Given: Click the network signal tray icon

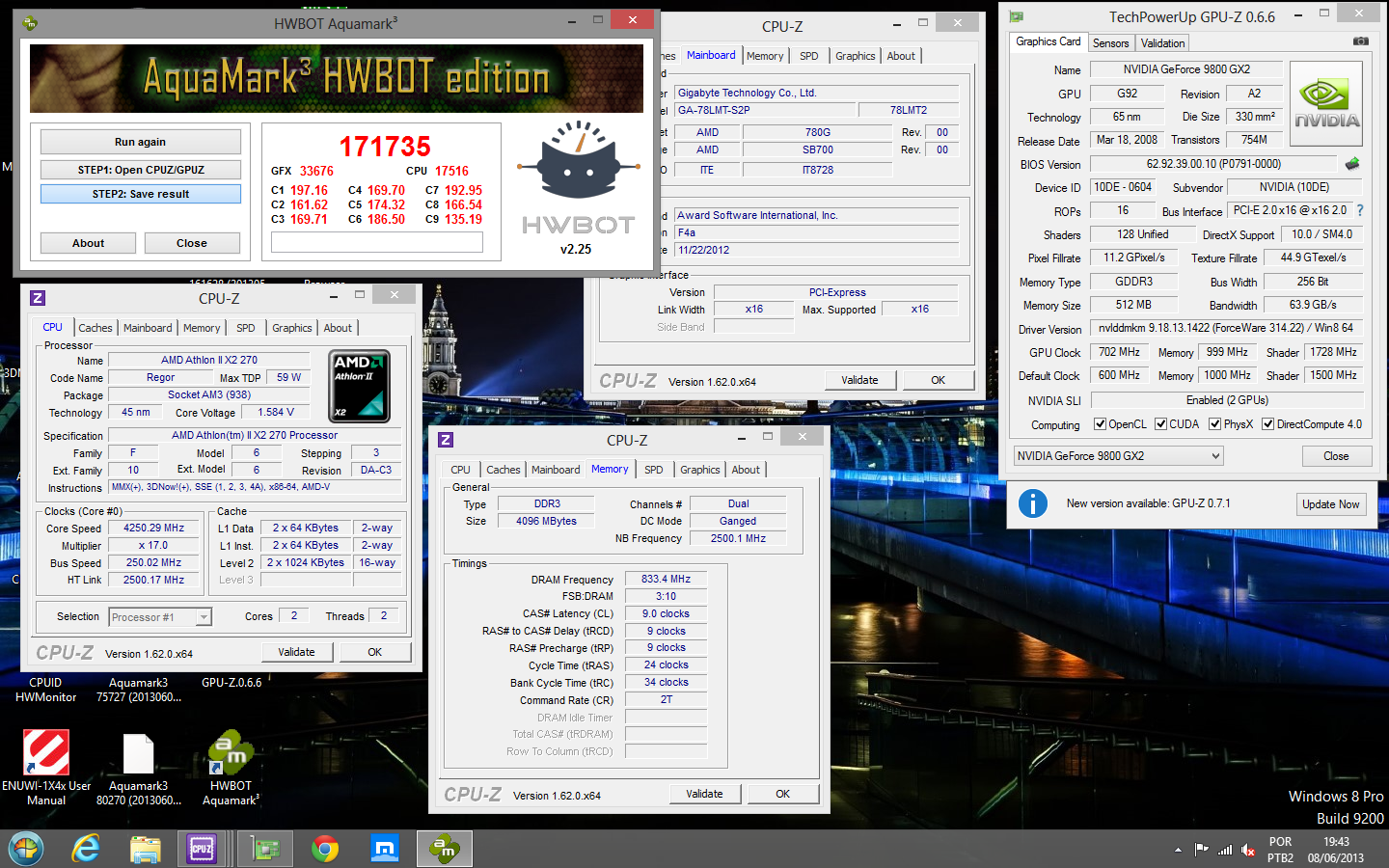Looking at the screenshot, I should [1225, 850].
